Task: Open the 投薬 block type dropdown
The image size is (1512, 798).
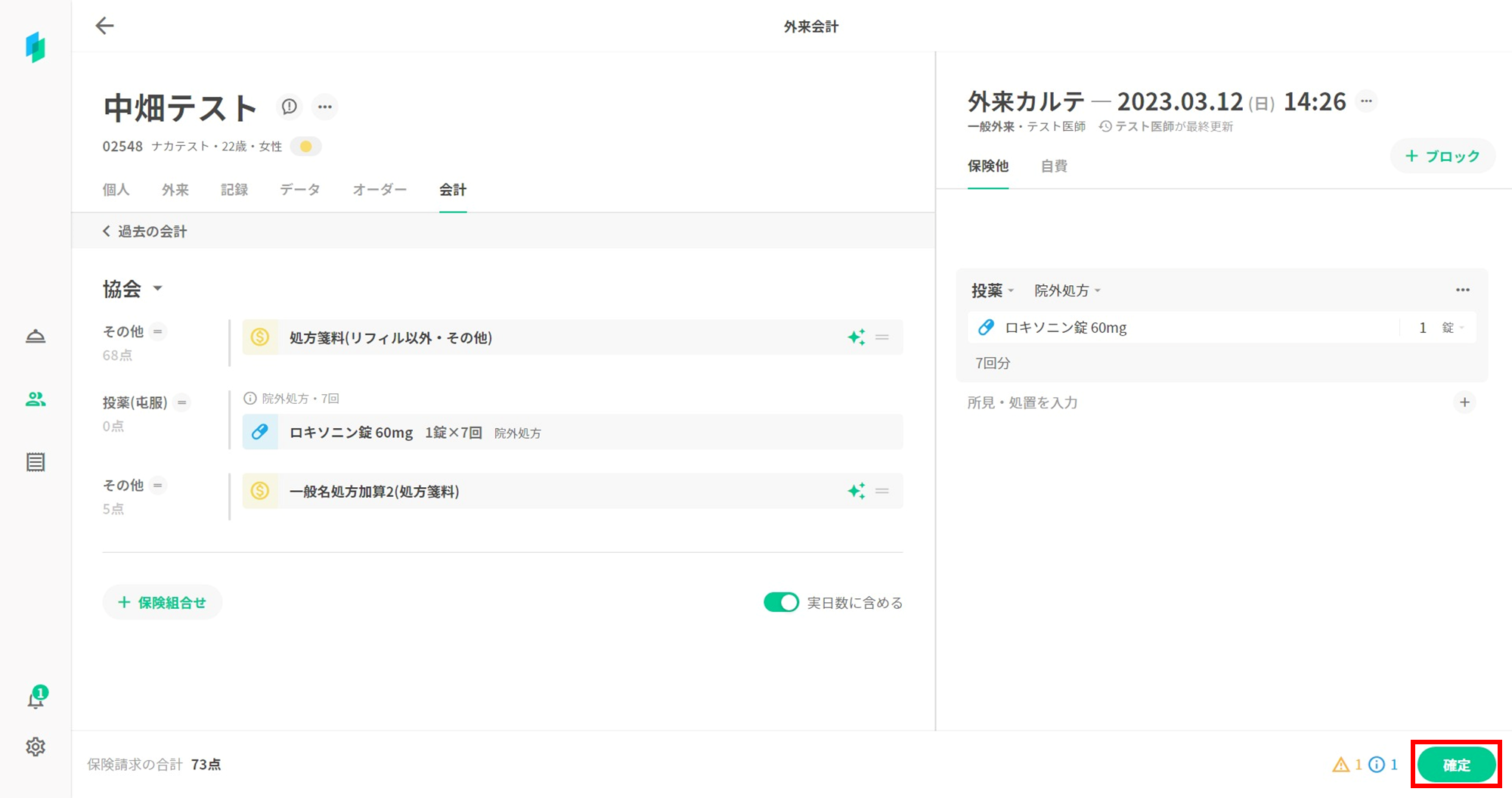Action: [x=992, y=290]
